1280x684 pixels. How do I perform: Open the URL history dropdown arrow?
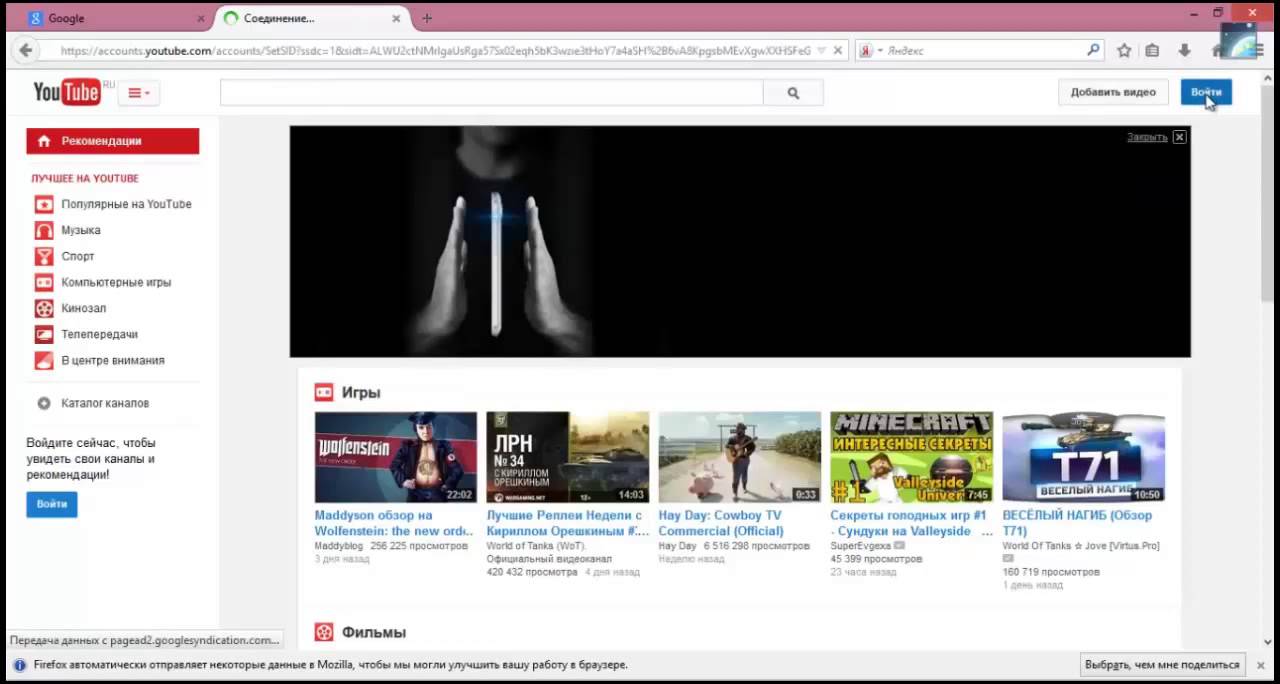point(822,50)
